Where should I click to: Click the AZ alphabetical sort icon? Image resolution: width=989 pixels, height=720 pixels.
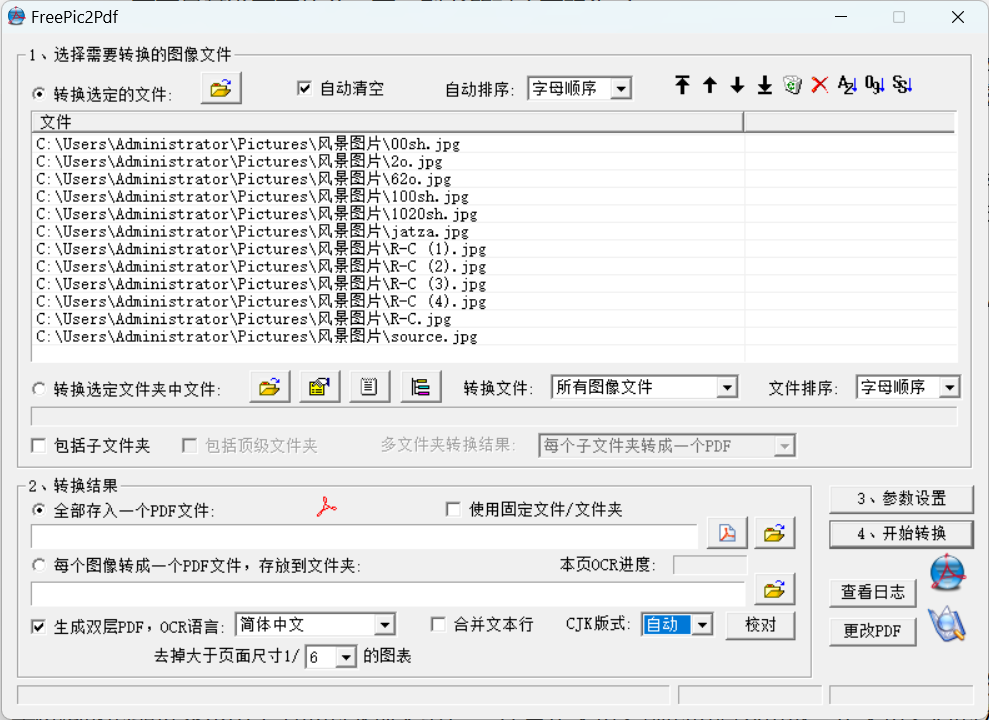click(x=847, y=86)
